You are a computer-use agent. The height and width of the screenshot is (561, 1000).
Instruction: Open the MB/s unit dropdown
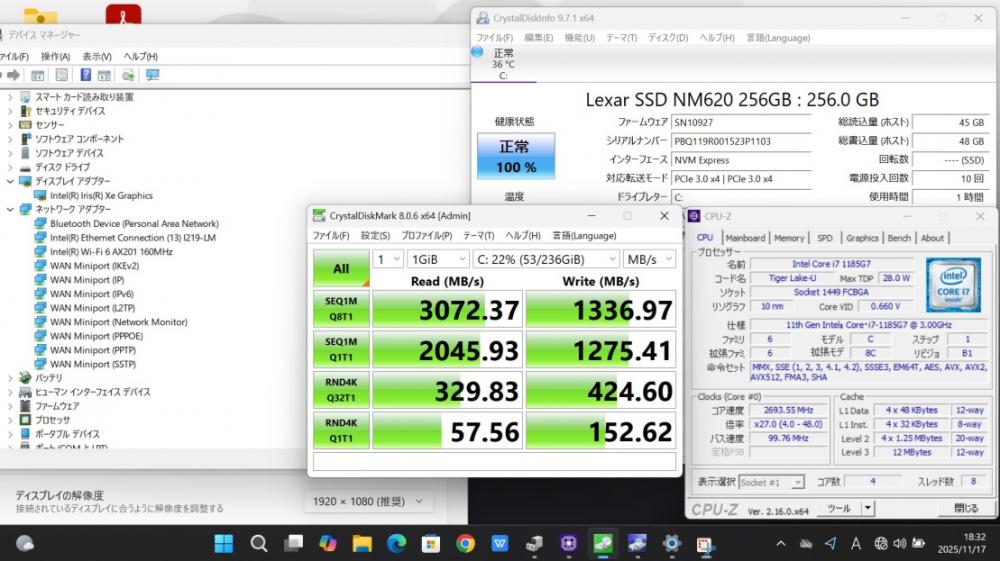tap(649, 259)
